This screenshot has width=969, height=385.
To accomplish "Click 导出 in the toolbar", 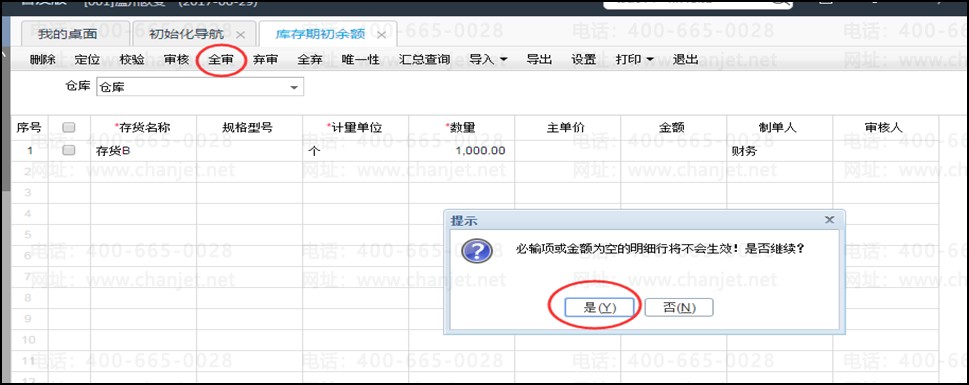I will click(539, 60).
